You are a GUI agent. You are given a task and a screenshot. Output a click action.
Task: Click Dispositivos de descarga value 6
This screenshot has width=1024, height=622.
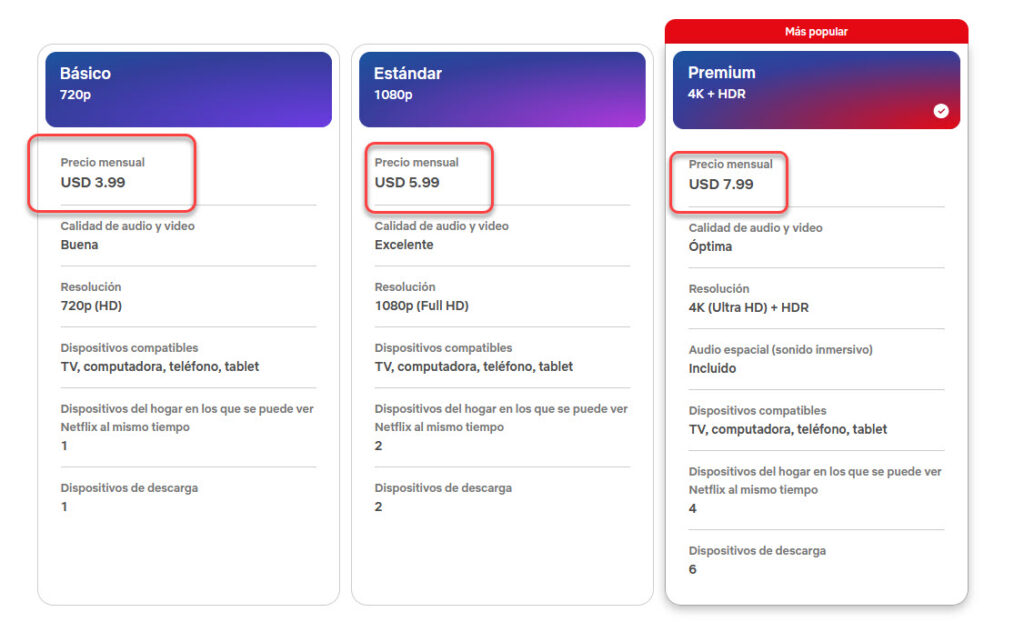pyautogui.click(x=693, y=570)
